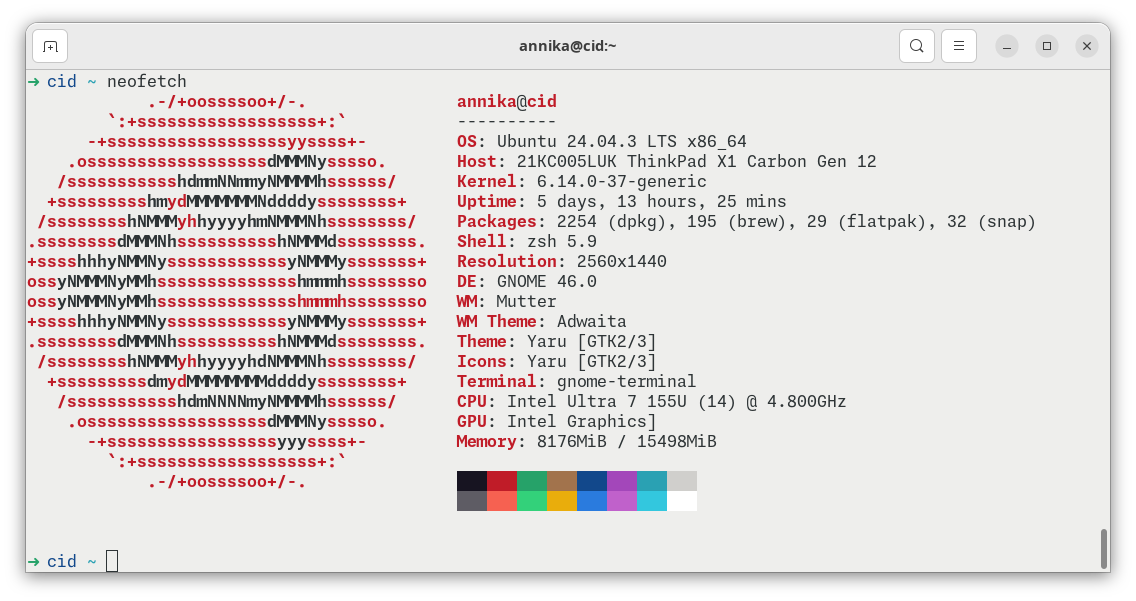Screen dimensions: 1136x601
Task: Click the Memory usage line
Action: (x=586, y=441)
